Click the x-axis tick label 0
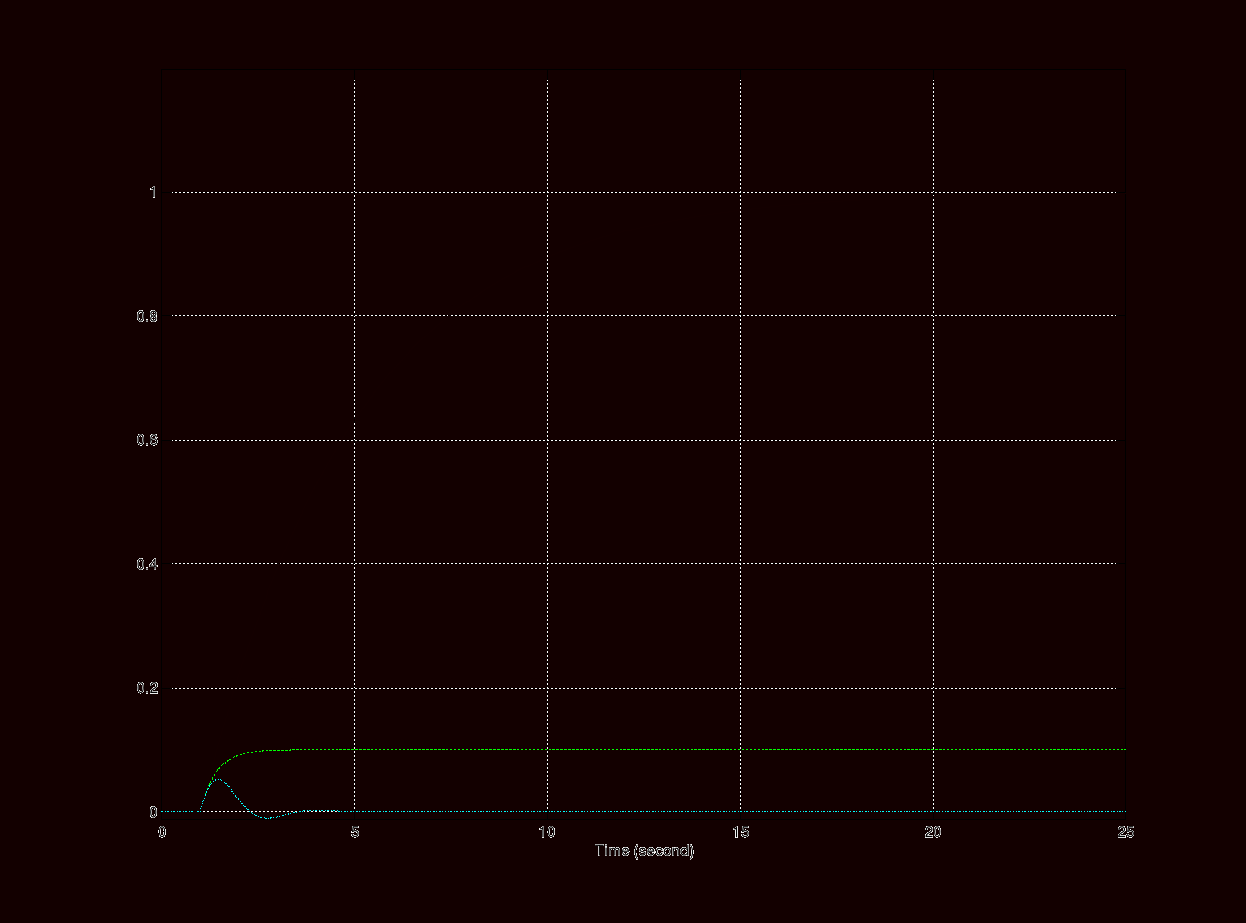The height and width of the screenshot is (923, 1246). 162,832
